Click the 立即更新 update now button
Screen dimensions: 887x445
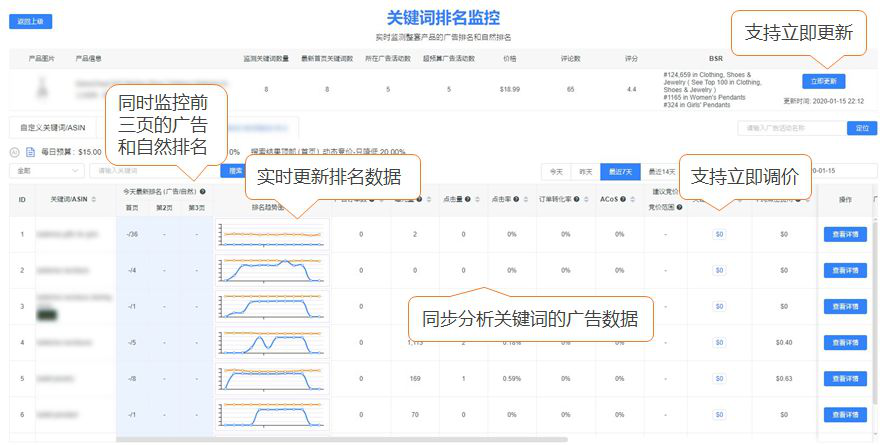(823, 81)
